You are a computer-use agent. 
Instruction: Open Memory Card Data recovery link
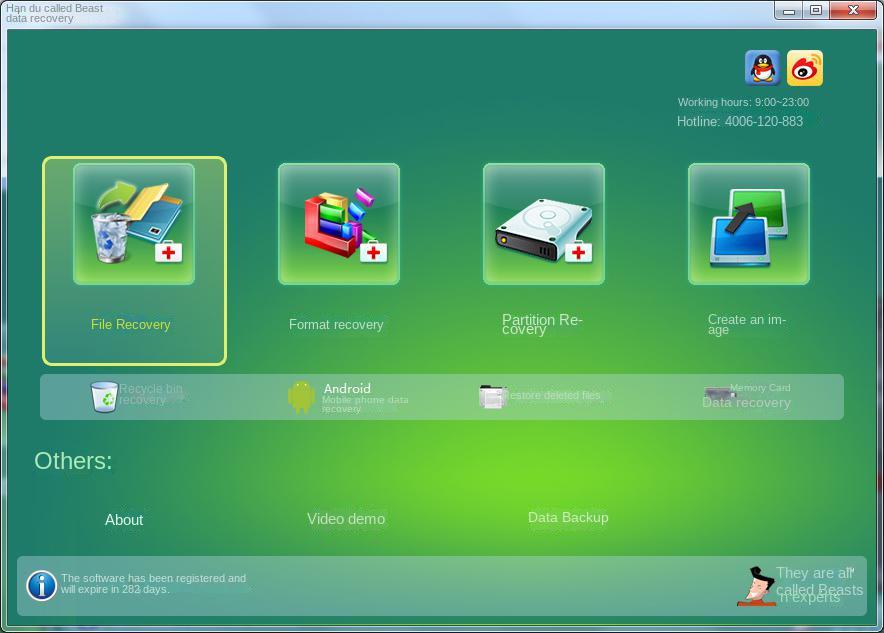[x=746, y=396]
